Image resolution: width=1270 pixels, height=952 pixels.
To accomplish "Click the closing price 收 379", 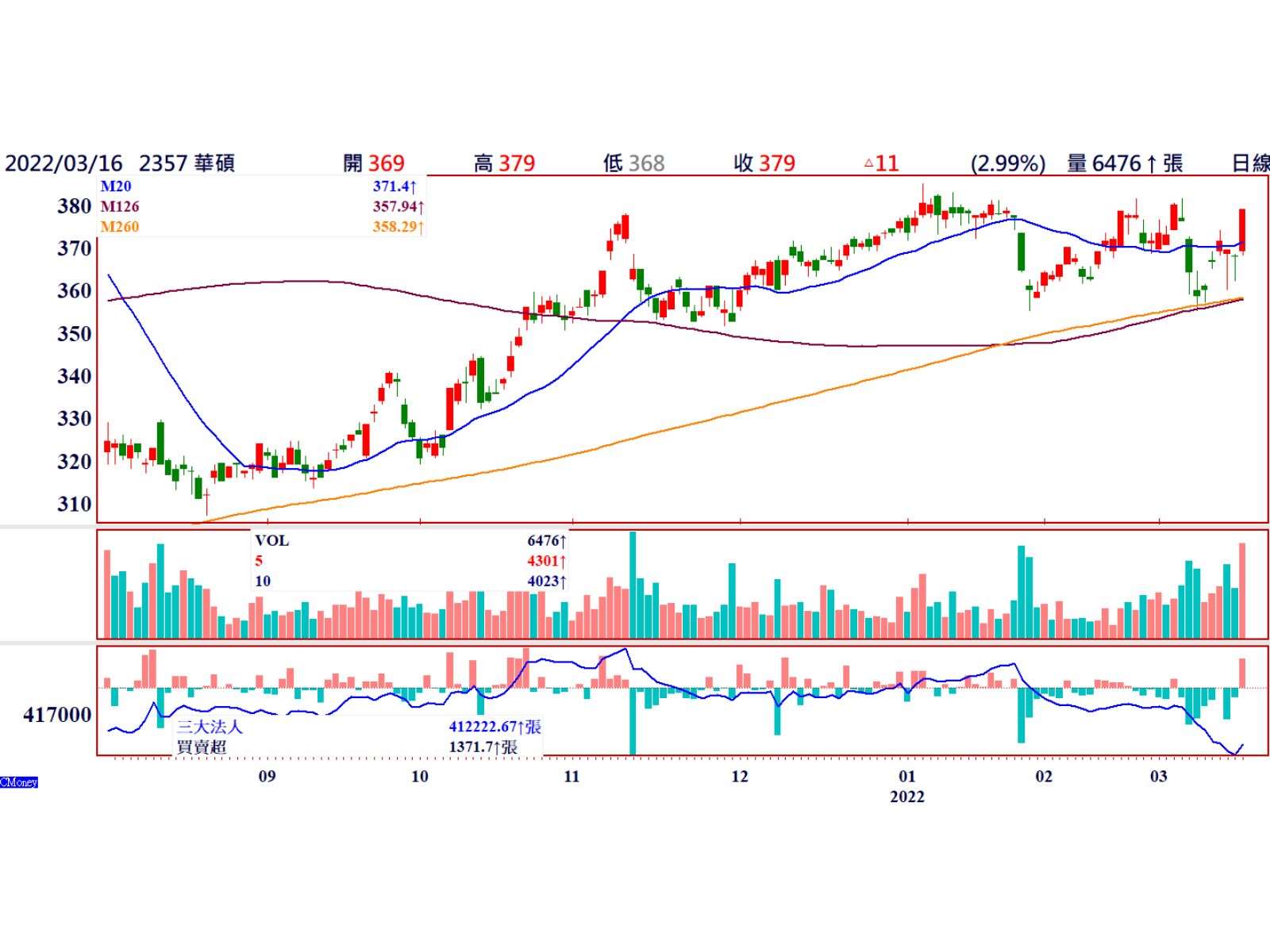I will pos(765,163).
